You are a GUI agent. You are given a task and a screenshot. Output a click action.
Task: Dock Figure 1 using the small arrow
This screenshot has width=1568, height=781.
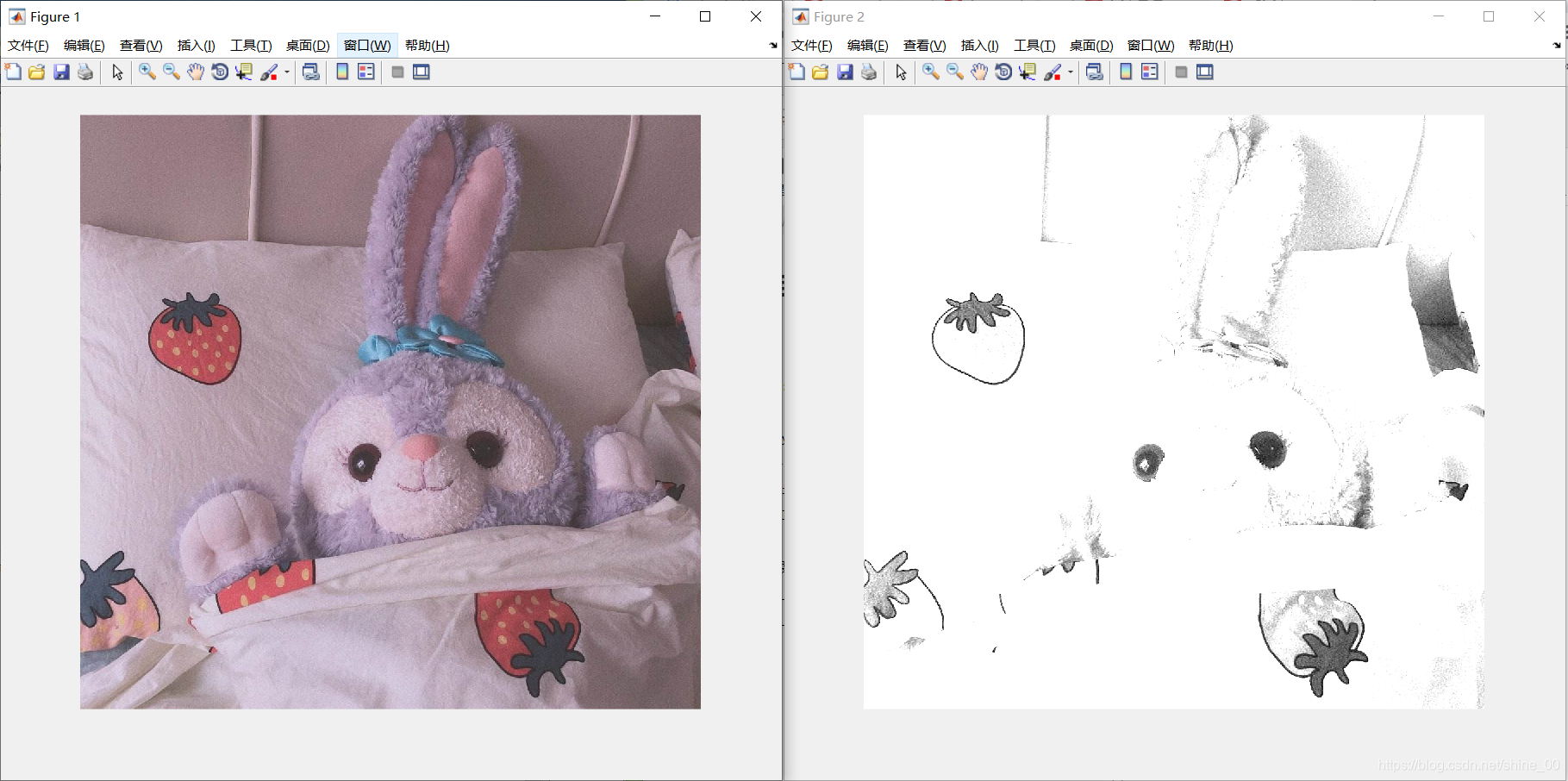[773, 46]
